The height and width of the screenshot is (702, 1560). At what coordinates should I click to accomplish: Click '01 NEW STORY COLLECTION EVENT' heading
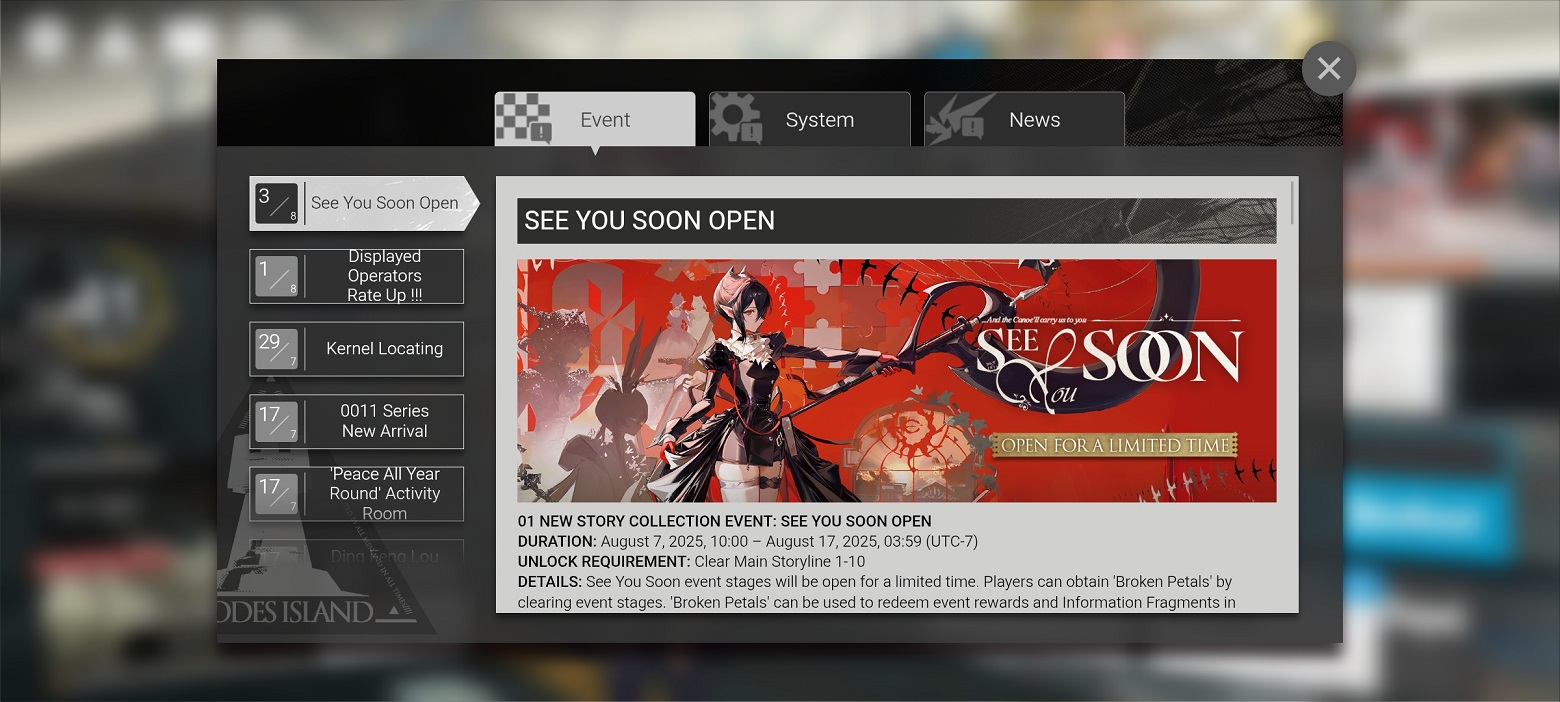point(725,521)
